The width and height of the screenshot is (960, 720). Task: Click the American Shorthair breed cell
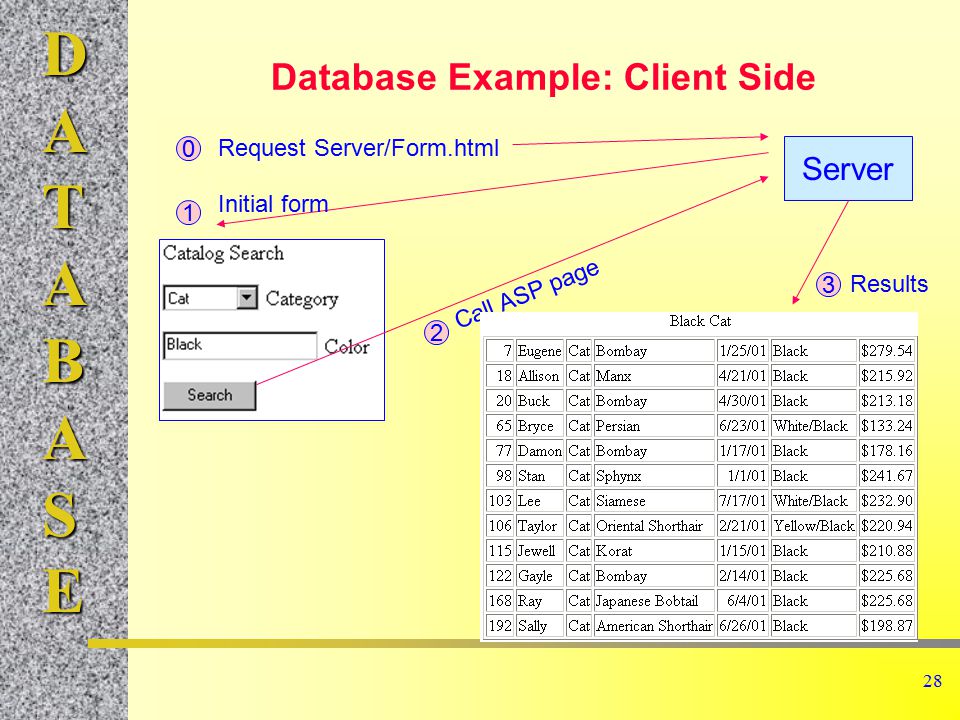click(x=654, y=626)
